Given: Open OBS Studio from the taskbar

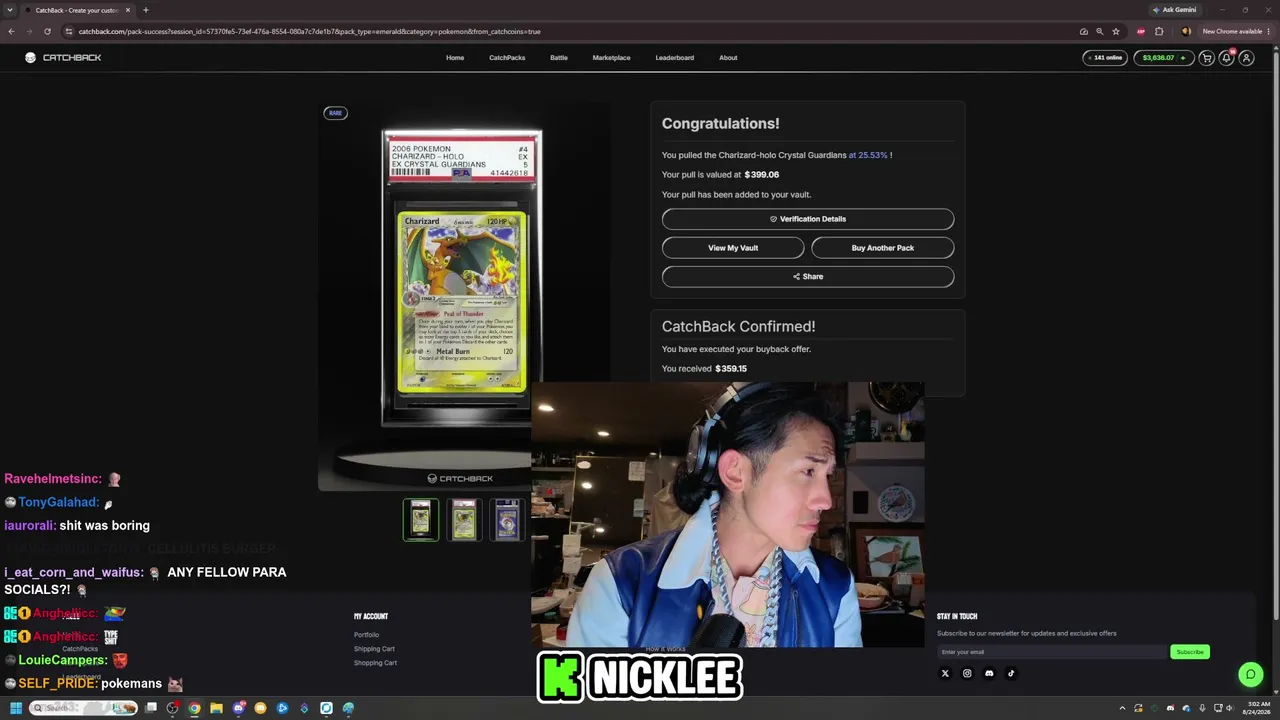Looking at the screenshot, I should pos(173,708).
